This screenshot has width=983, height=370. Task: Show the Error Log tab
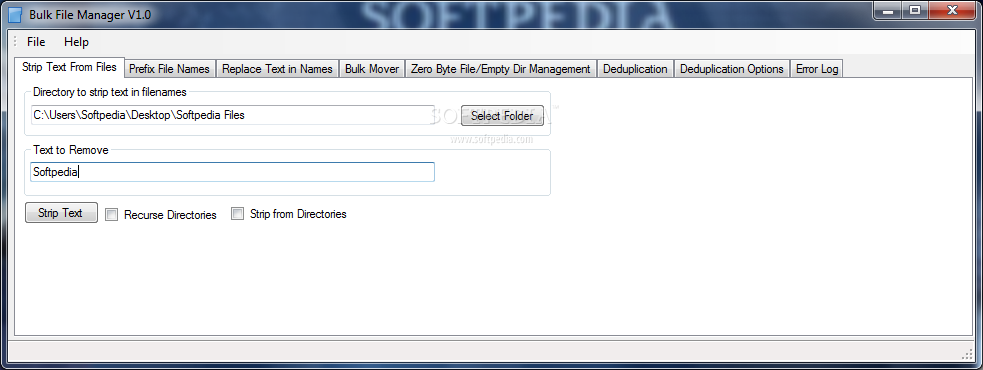[817, 69]
